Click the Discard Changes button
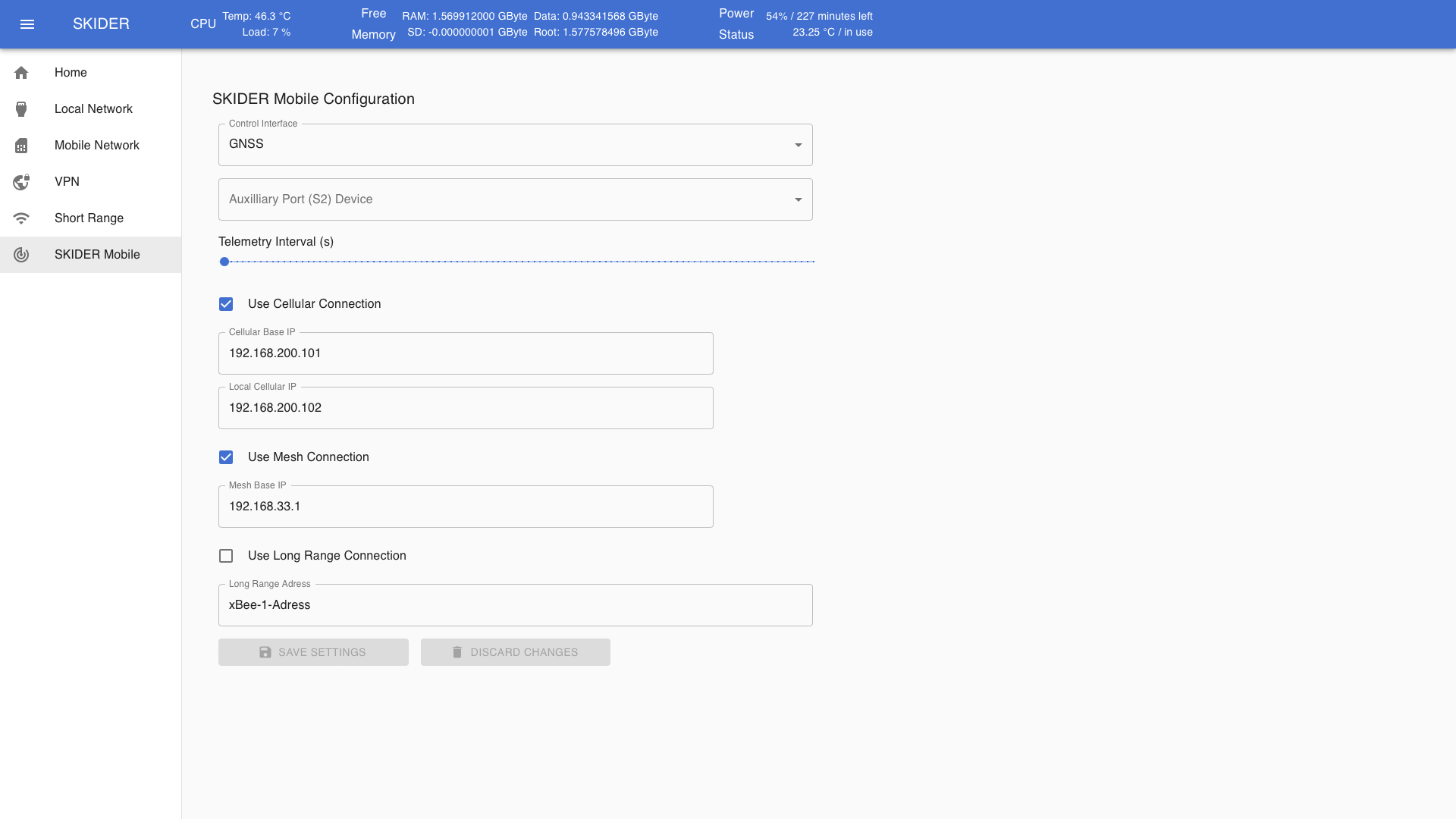Image resolution: width=1456 pixels, height=819 pixels. click(516, 652)
